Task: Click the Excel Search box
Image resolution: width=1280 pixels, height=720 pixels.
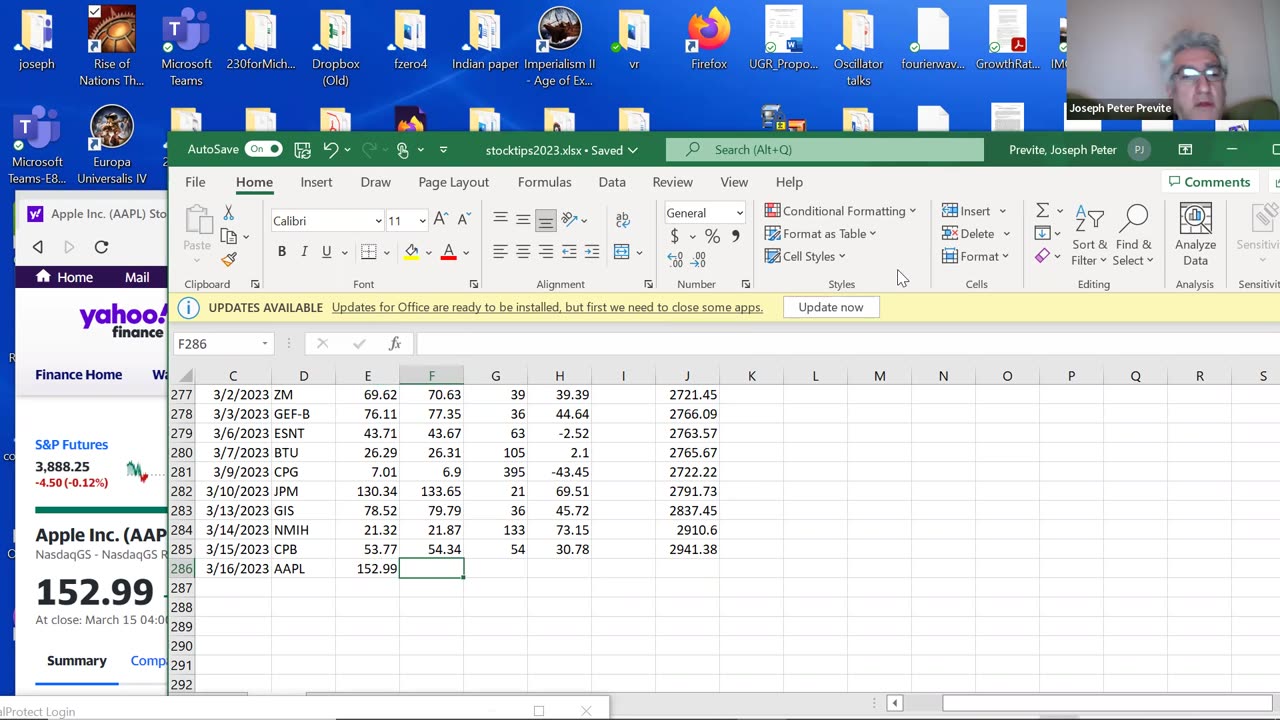Action: 825,150
